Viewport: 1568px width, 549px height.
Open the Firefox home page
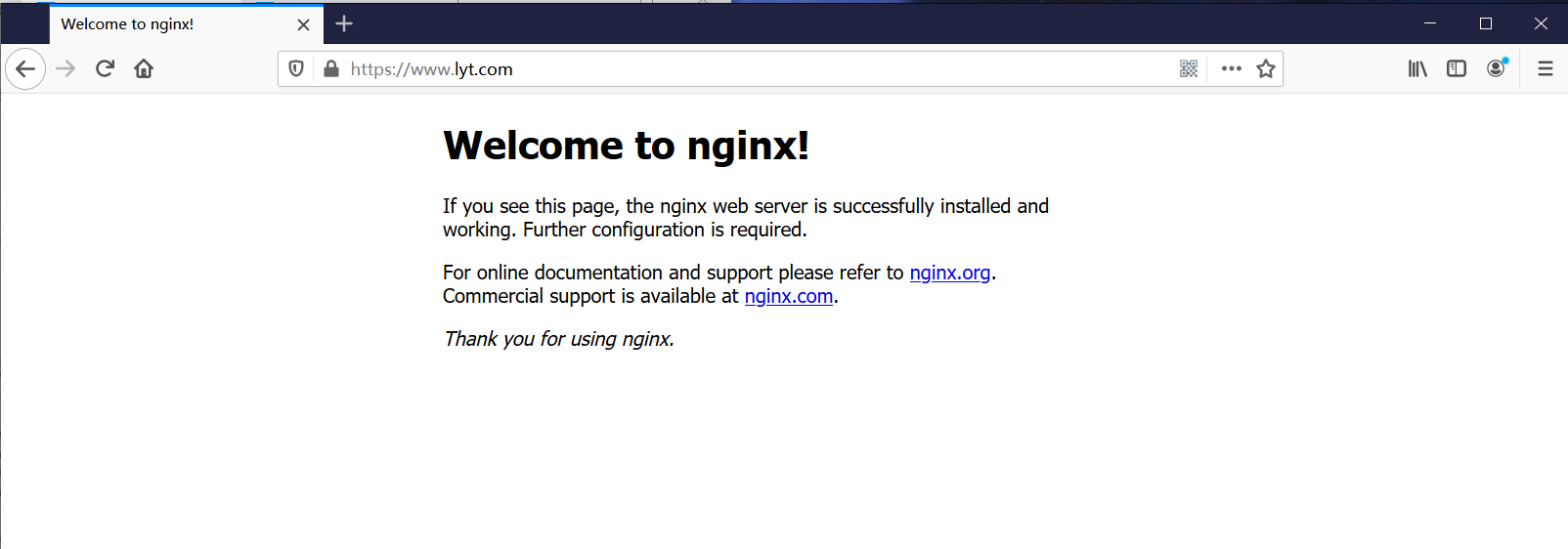[x=144, y=68]
